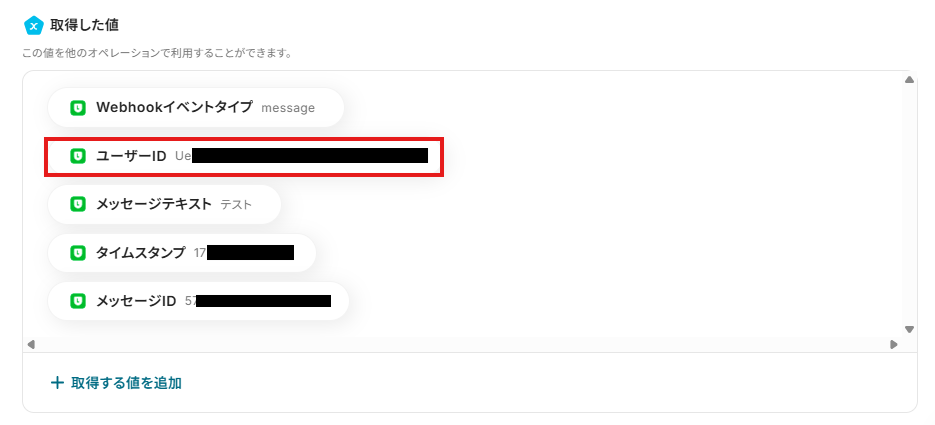Click the green LINE icon beside ユーザーID
The image size is (935, 425).
click(x=78, y=156)
